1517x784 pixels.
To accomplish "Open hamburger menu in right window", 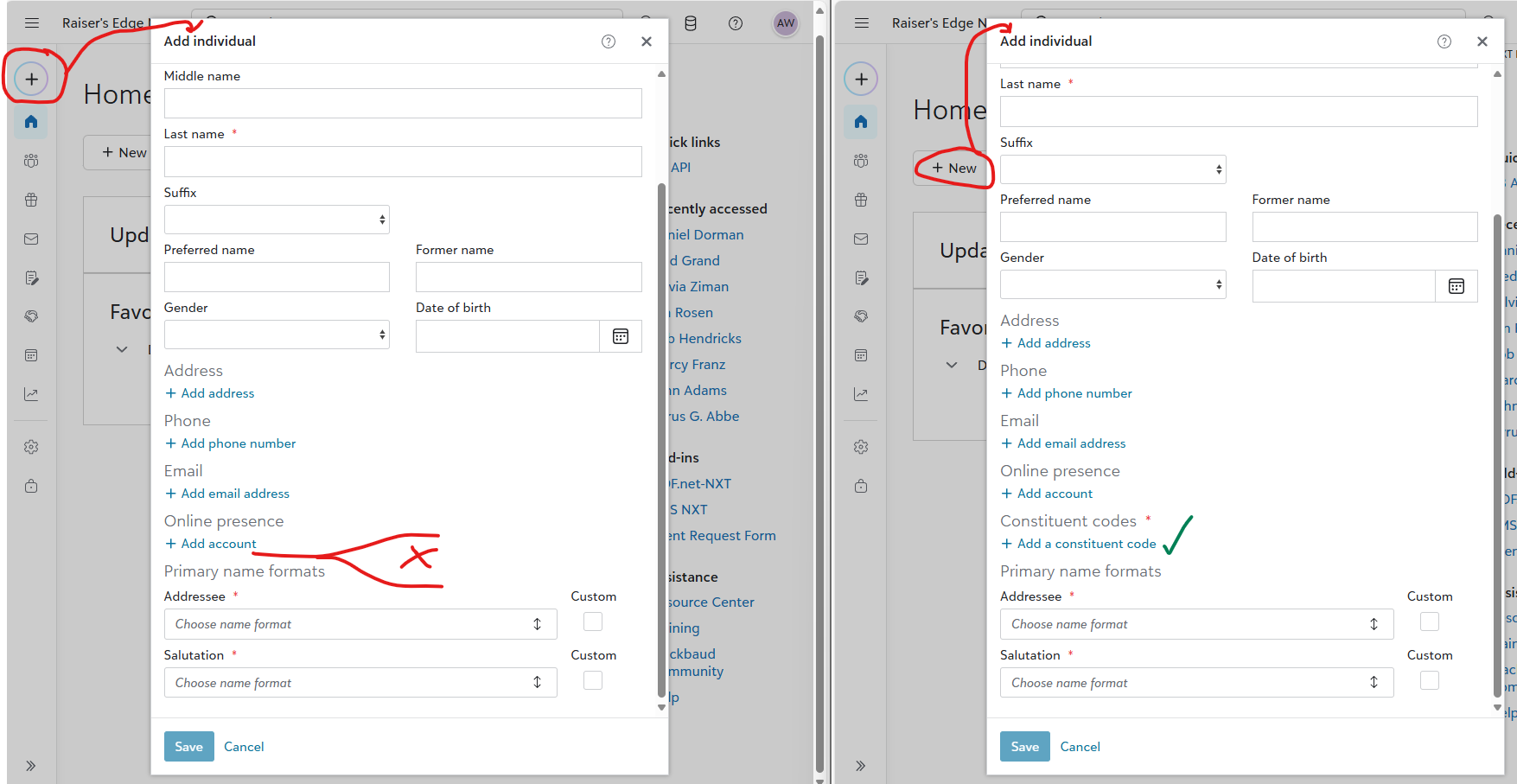I will (x=862, y=23).
